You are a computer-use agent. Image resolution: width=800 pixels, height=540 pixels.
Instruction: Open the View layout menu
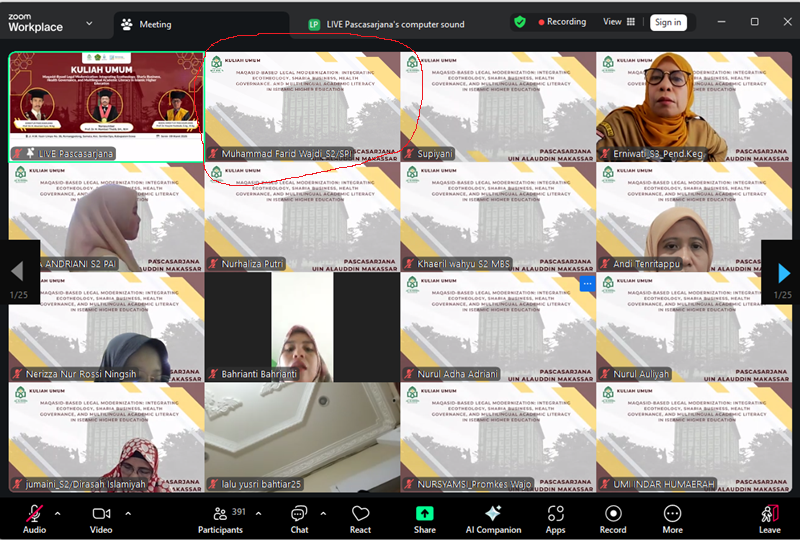click(619, 22)
